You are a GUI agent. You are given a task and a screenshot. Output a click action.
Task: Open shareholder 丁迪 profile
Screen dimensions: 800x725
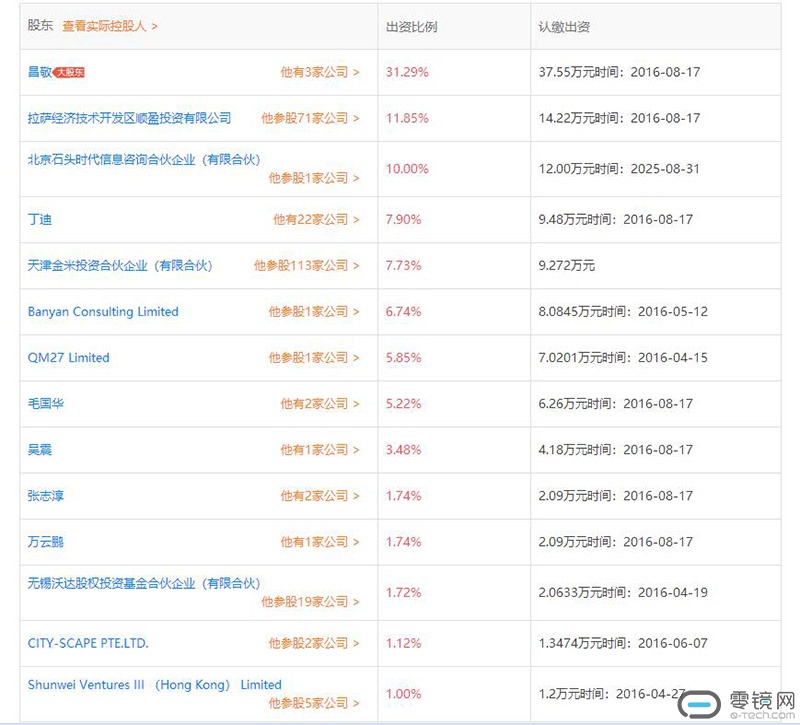pyautogui.click(x=39, y=219)
